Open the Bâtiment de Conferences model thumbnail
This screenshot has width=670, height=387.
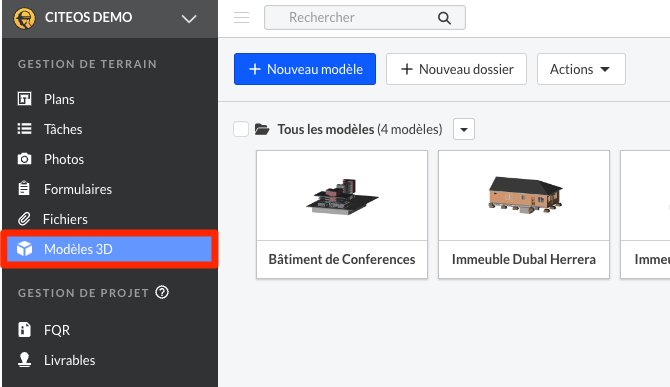tap(342, 196)
